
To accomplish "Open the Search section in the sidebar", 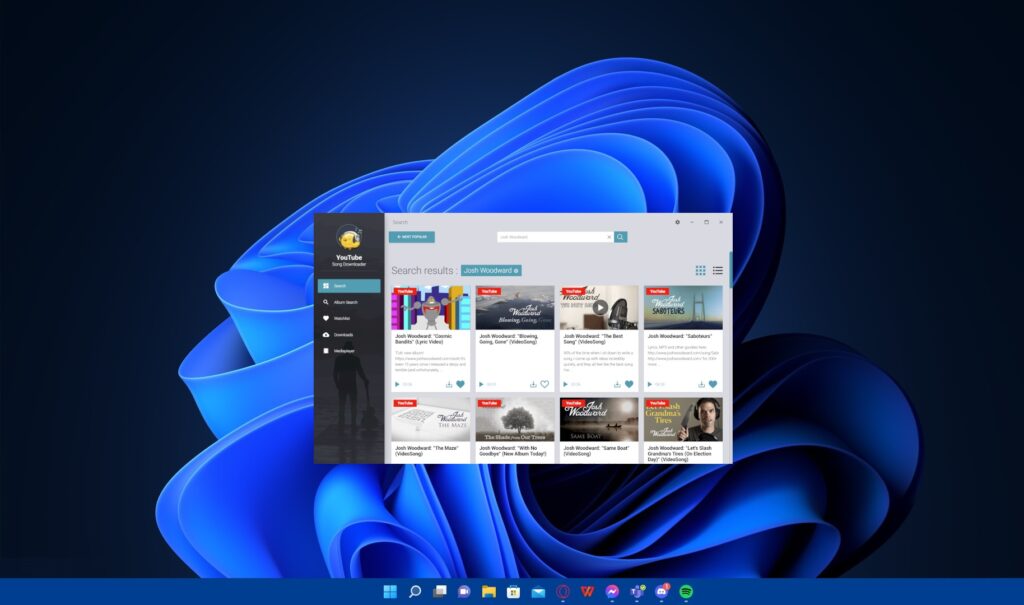I will point(349,286).
